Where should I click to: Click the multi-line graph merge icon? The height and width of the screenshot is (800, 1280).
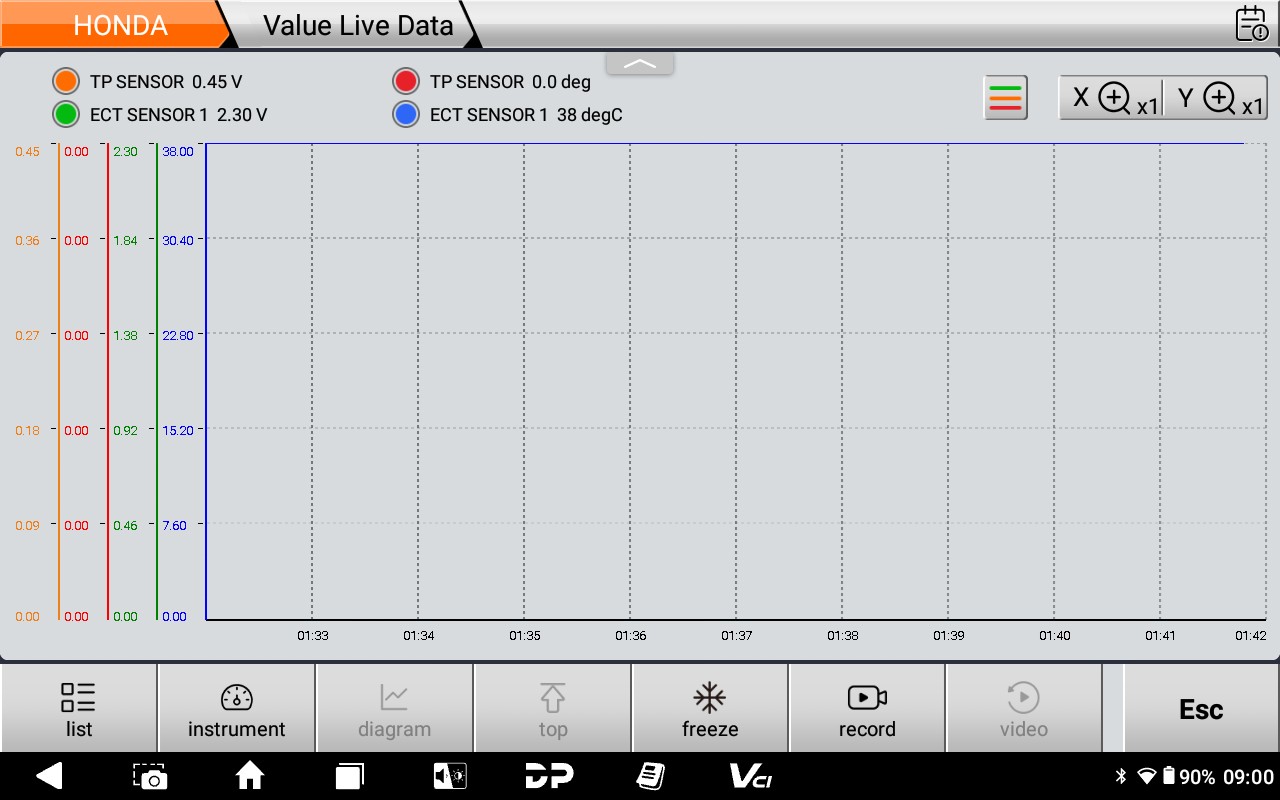[x=1005, y=98]
